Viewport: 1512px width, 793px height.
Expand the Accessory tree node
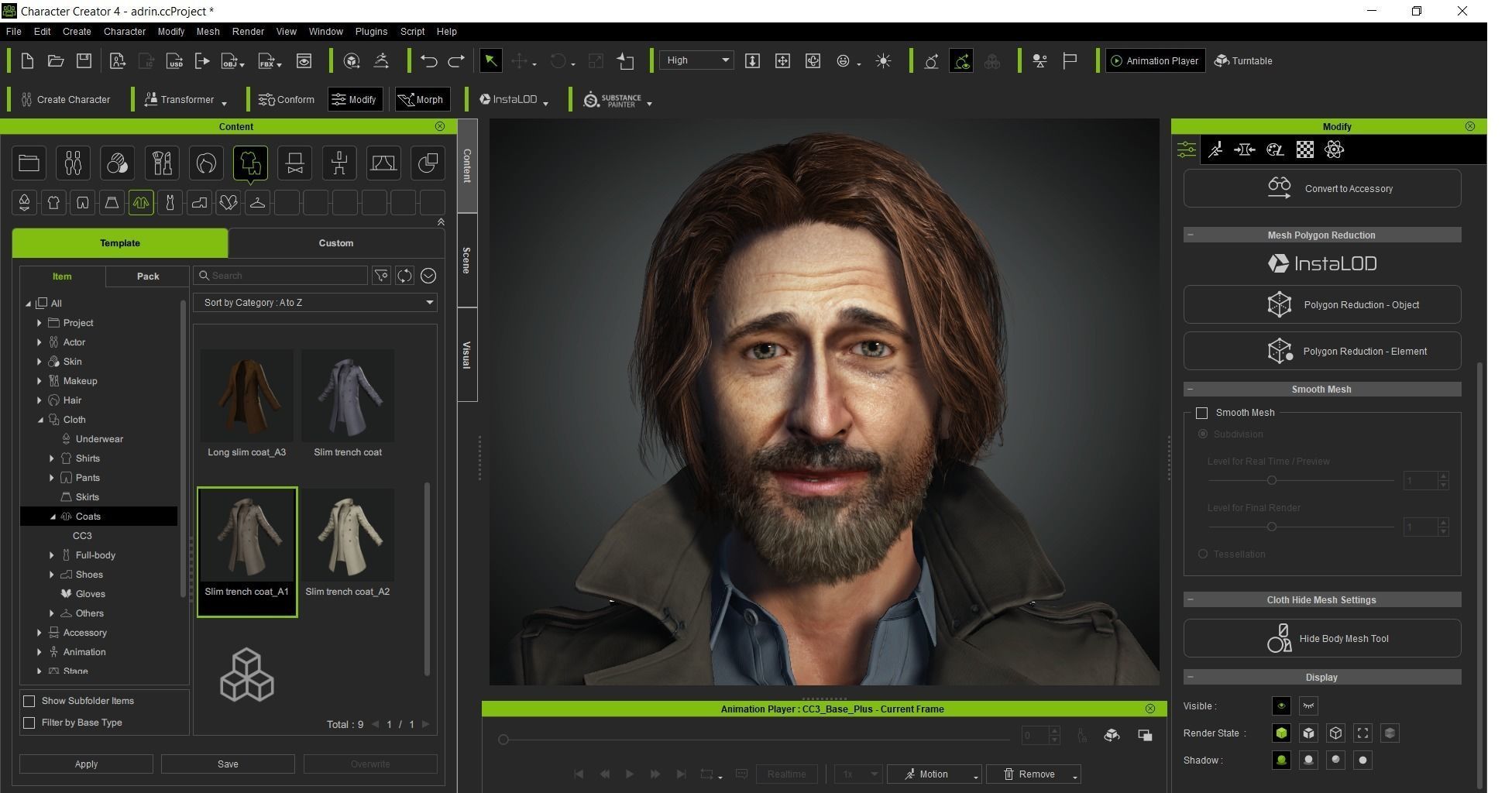pos(40,633)
